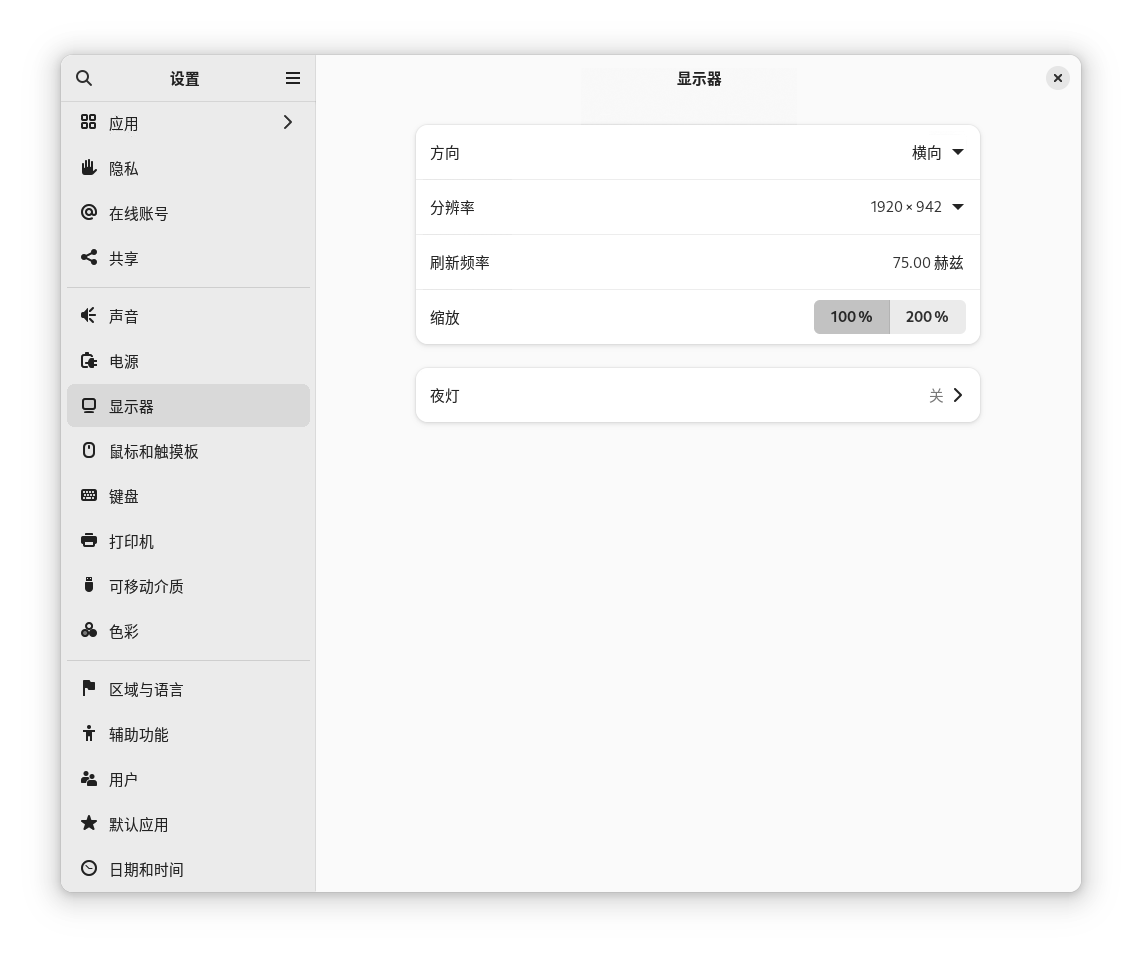Click the 关 status in 夜灯 row
1142x959 pixels.
point(936,396)
